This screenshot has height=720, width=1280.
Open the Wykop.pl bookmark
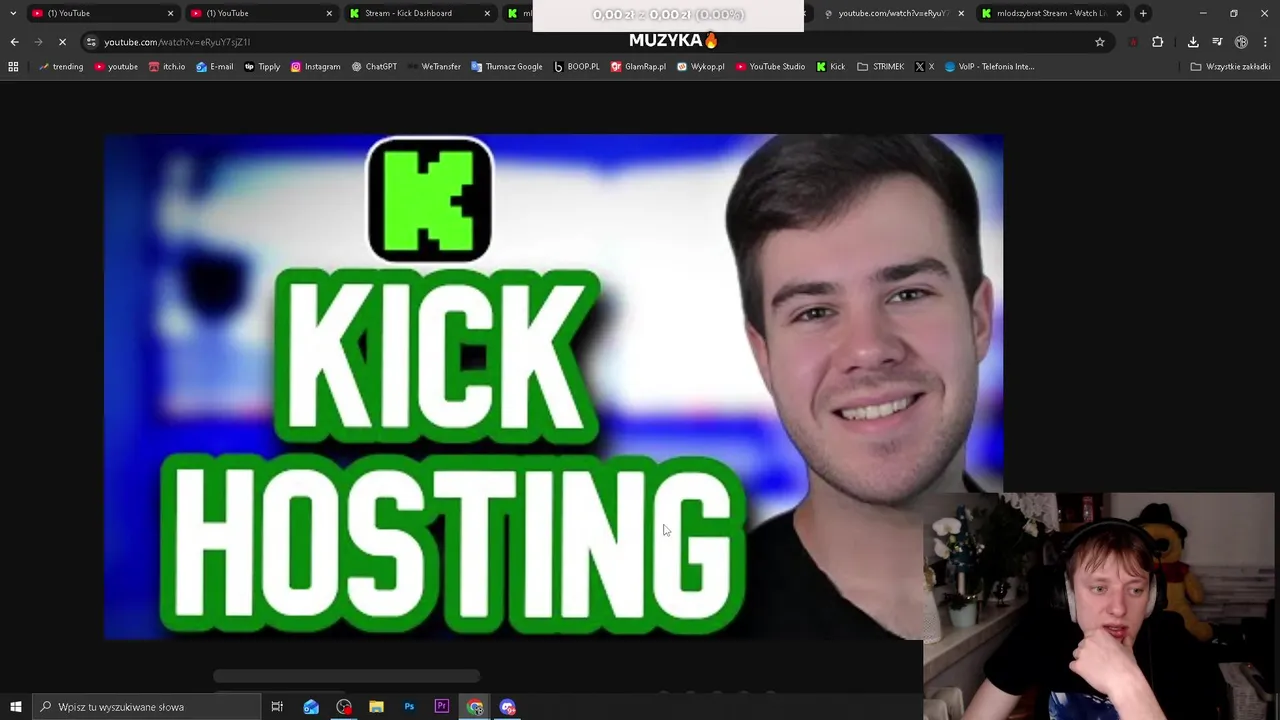[701, 67]
